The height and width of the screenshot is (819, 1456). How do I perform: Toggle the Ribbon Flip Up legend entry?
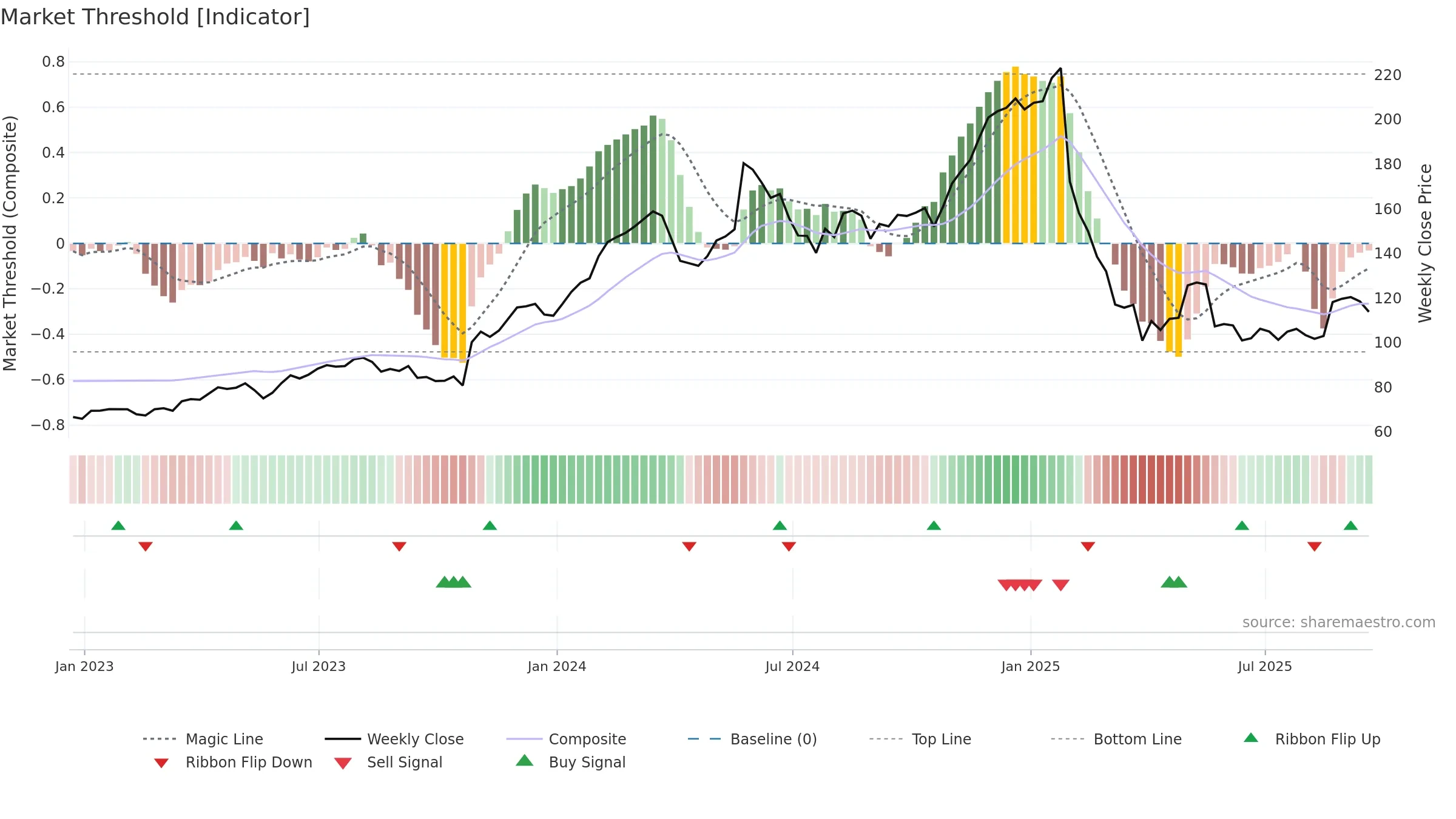point(1312,739)
